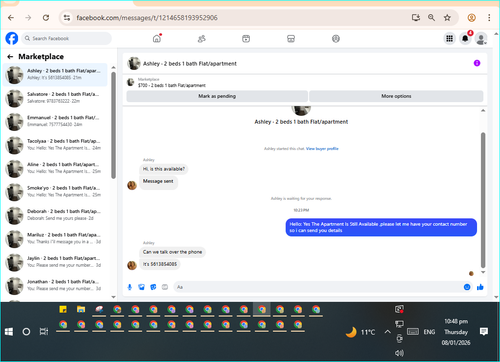Open the Facebook Home icon
The height and width of the screenshot is (362, 500).
click(157, 39)
